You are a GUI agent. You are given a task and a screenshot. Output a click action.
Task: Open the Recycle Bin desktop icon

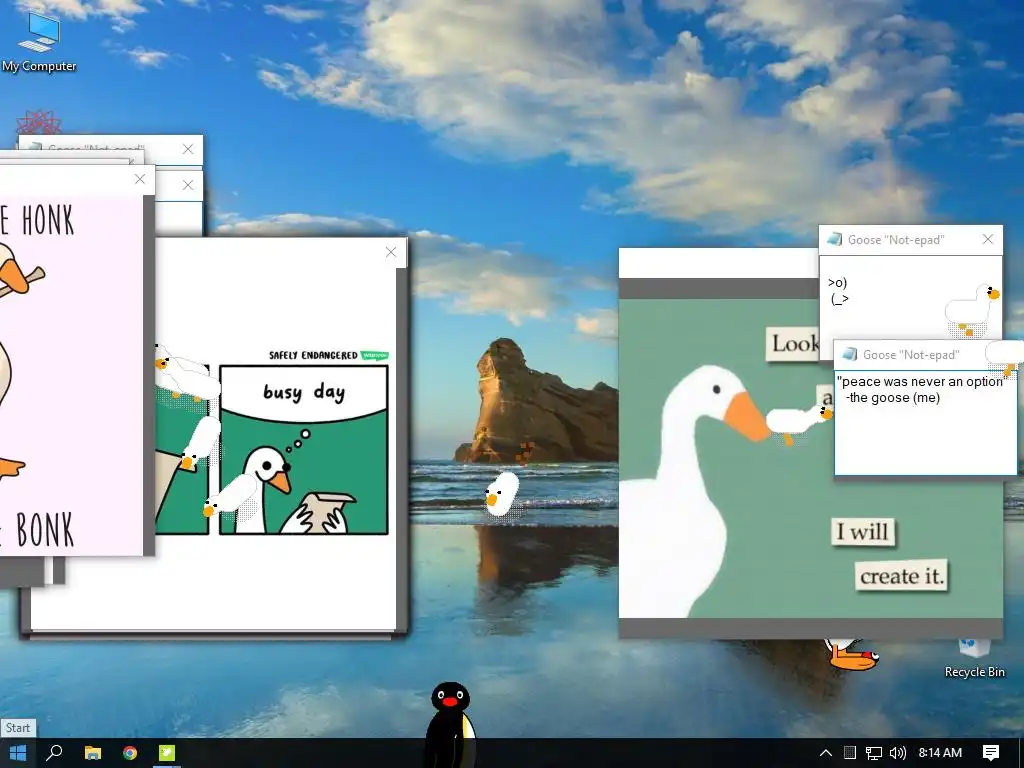pyautogui.click(x=974, y=658)
